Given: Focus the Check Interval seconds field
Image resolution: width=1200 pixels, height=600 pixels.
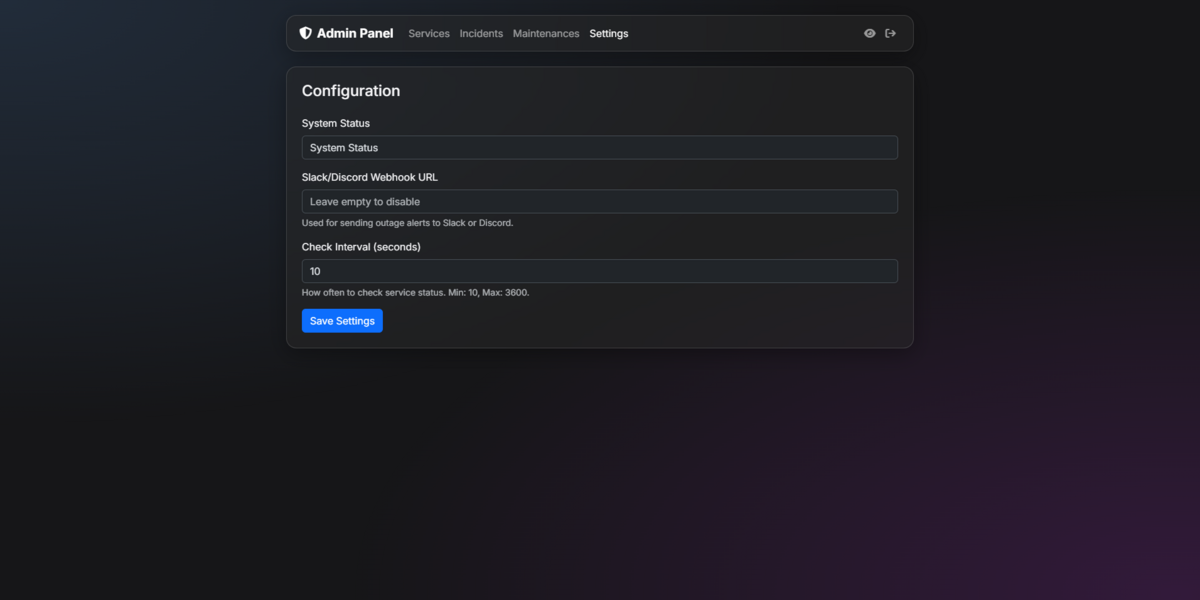Looking at the screenshot, I should coord(600,271).
